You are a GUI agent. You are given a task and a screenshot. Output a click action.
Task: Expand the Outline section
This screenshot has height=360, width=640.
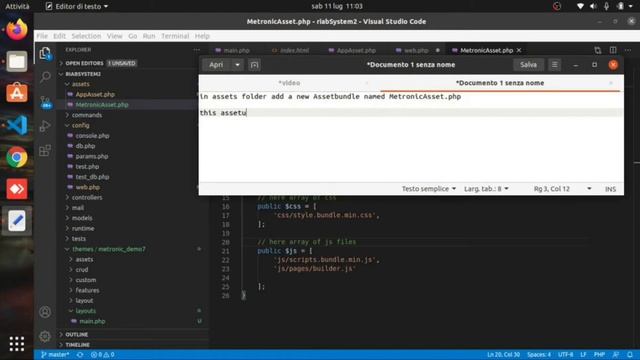tap(76, 334)
